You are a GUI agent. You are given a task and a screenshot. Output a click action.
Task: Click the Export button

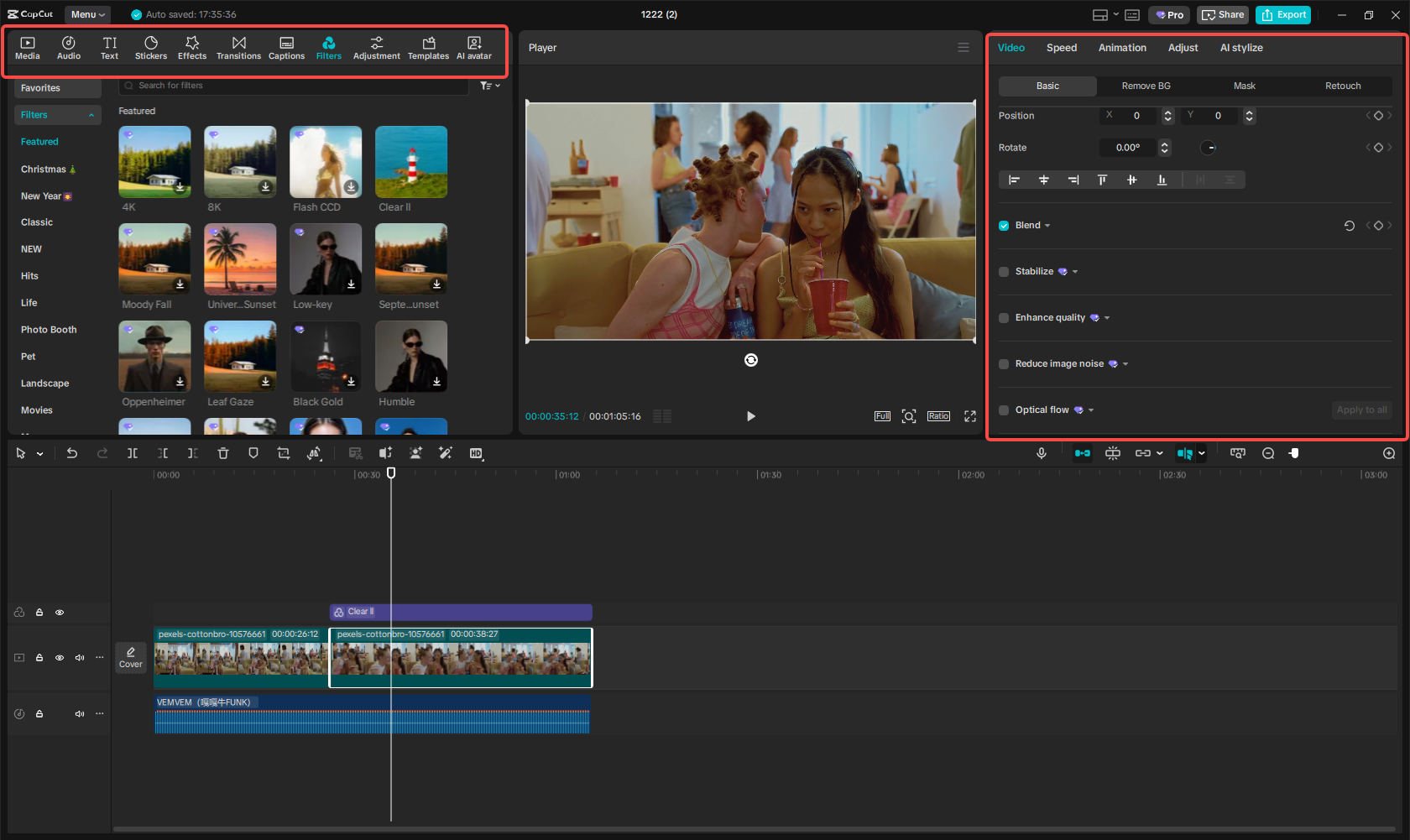tap(1282, 14)
